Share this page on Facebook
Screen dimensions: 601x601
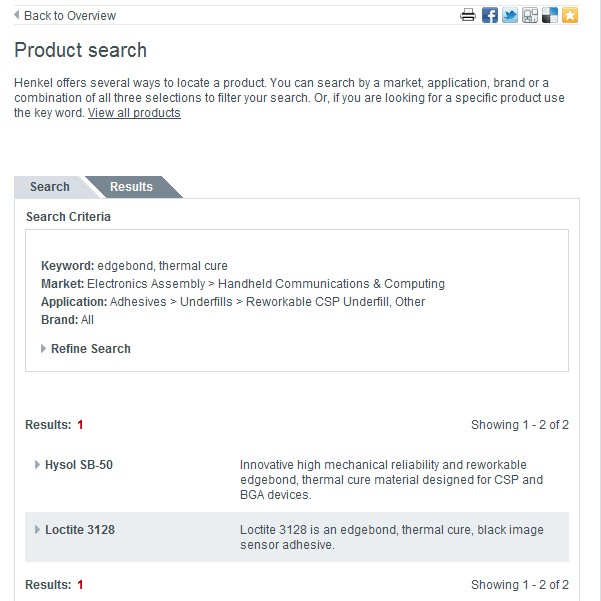click(x=489, y=16)
